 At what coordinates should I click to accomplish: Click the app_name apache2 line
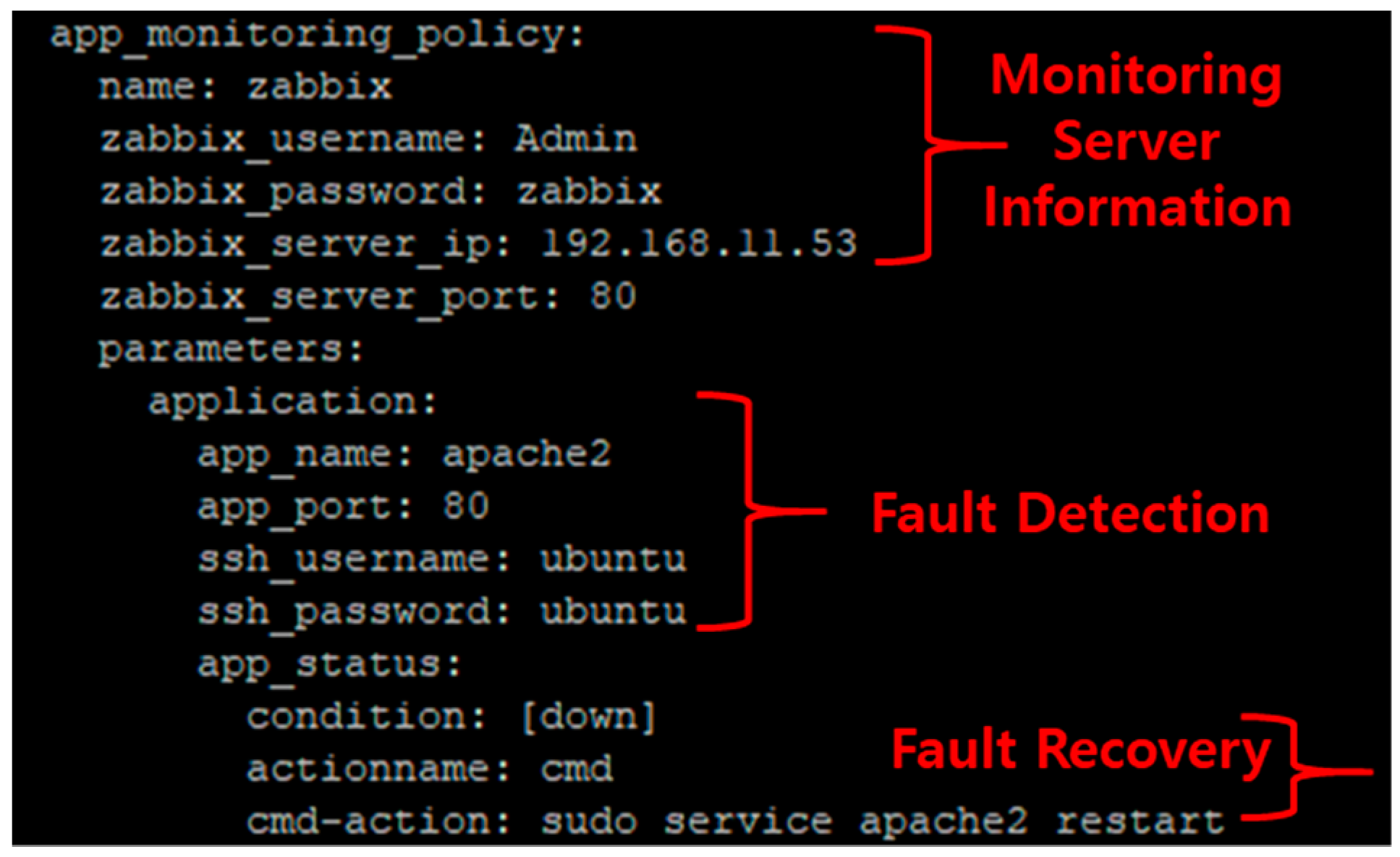[404, 455]
